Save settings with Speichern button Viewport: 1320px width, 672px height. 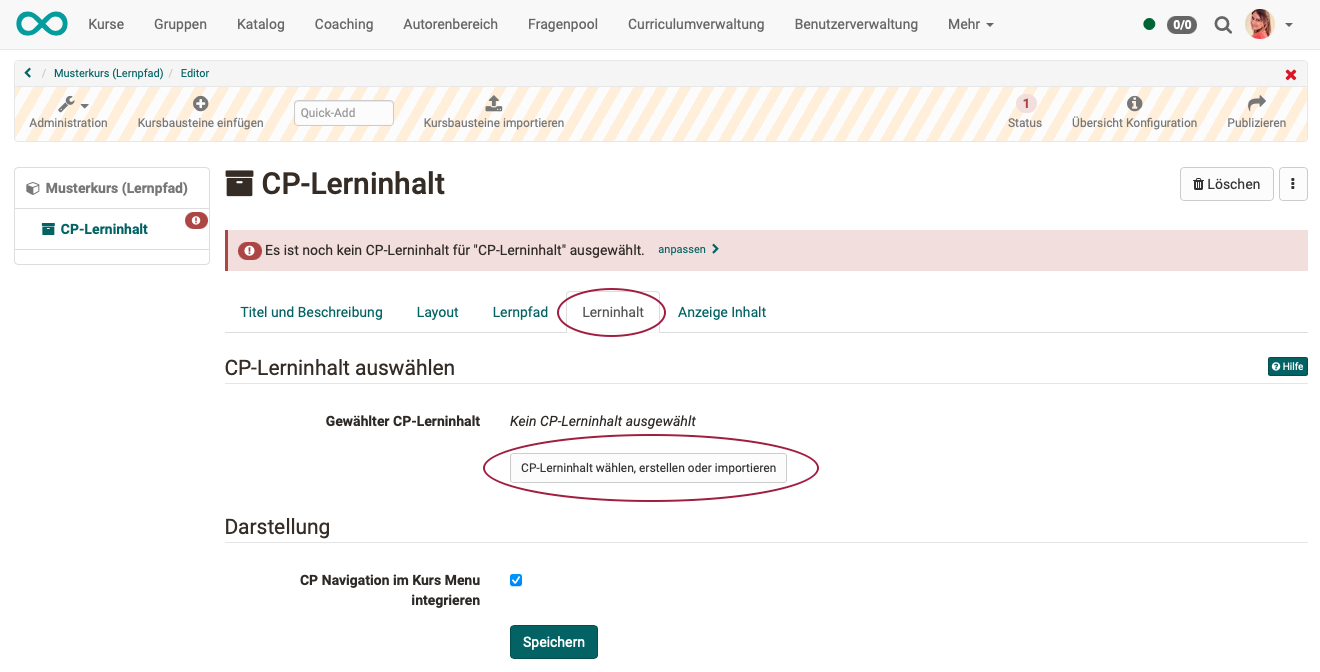coord(553,641)
